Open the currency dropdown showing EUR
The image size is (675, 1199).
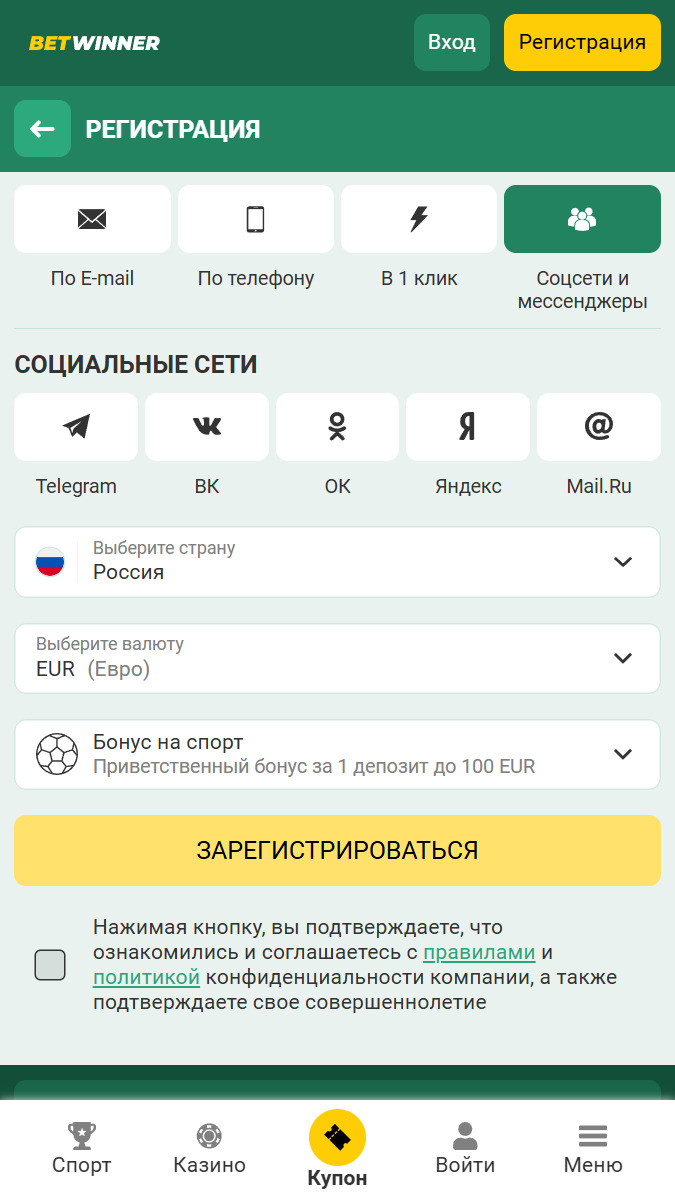point(337,658)
